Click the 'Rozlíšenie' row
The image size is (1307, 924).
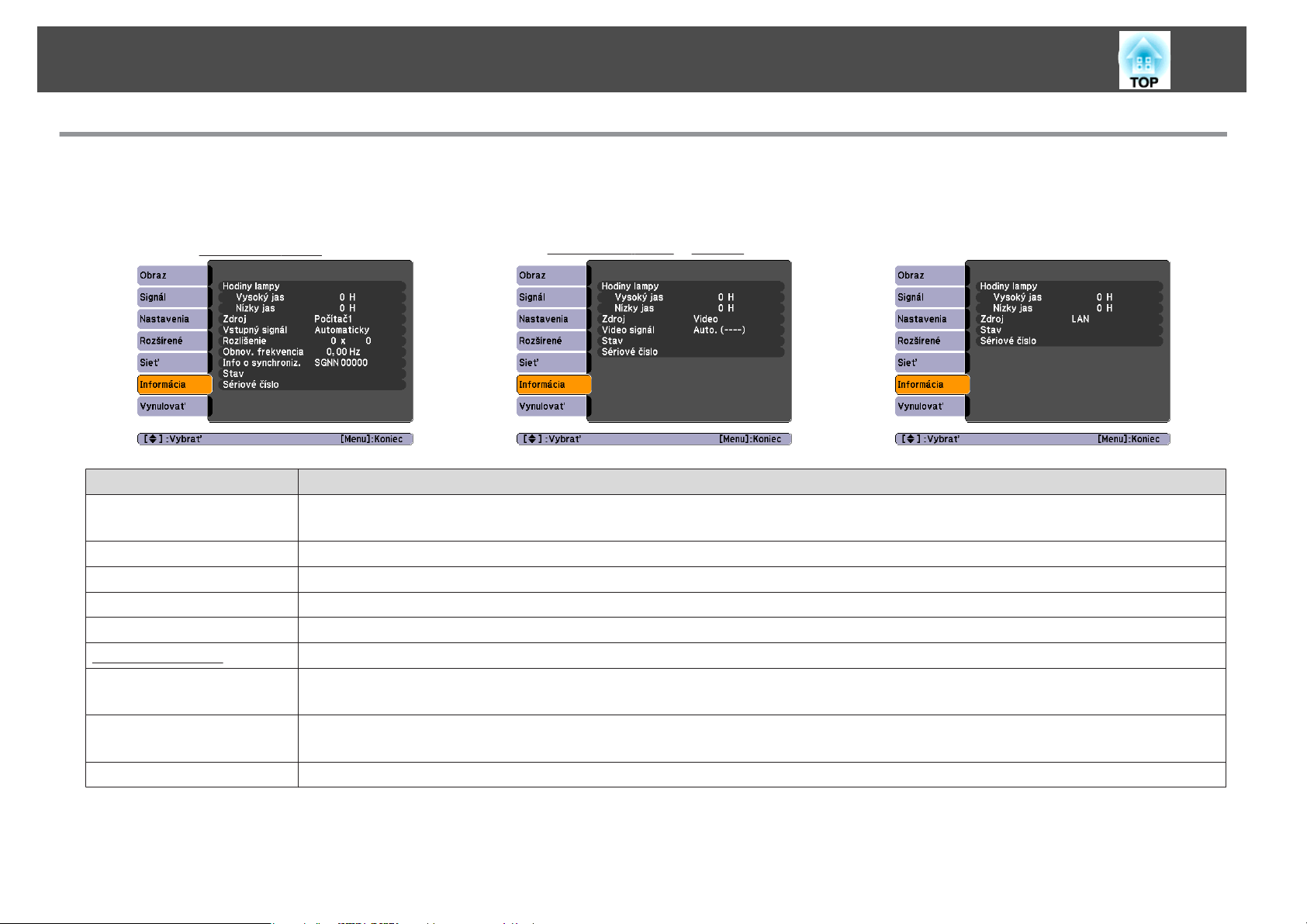tap(311, 341)
